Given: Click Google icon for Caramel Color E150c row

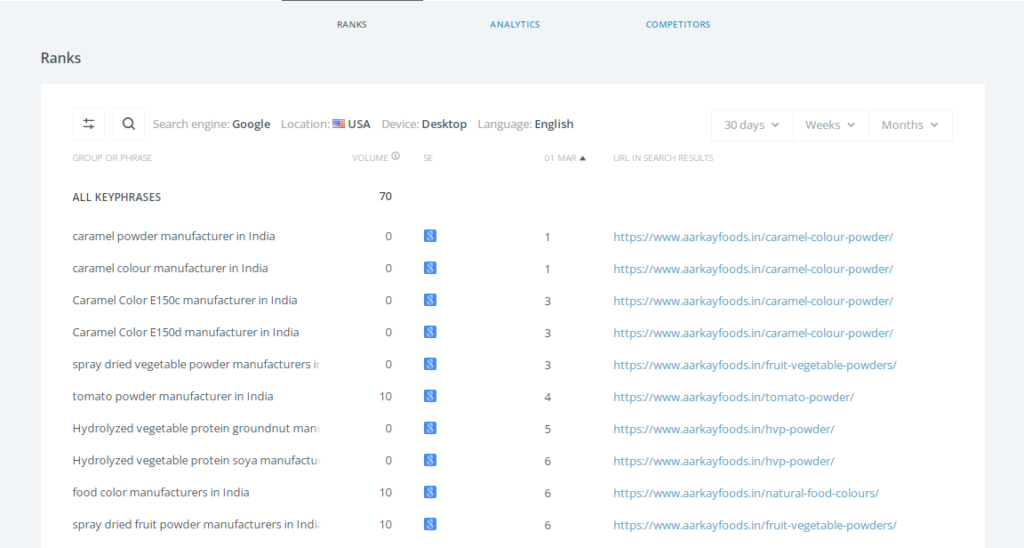Looking at the screenshot, I should [430, 300].
